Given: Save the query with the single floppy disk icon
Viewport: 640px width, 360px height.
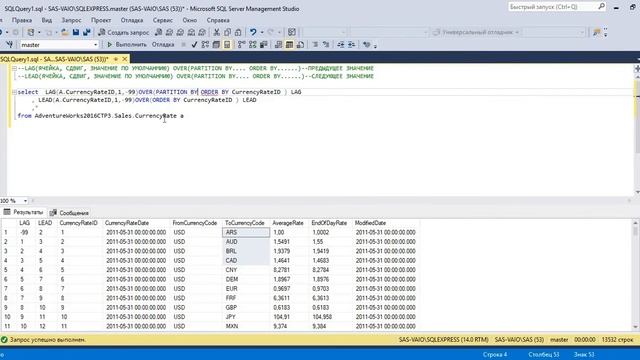Looking at the screenshot, I should (76, 32).
